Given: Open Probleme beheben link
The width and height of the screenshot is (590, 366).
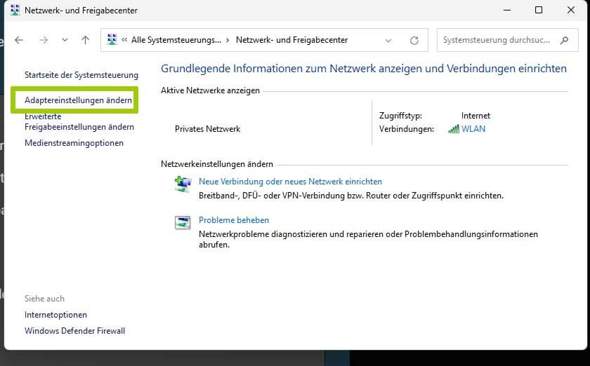Looking at the screenshot, I should pyautogui.click(x=234, y=220).
